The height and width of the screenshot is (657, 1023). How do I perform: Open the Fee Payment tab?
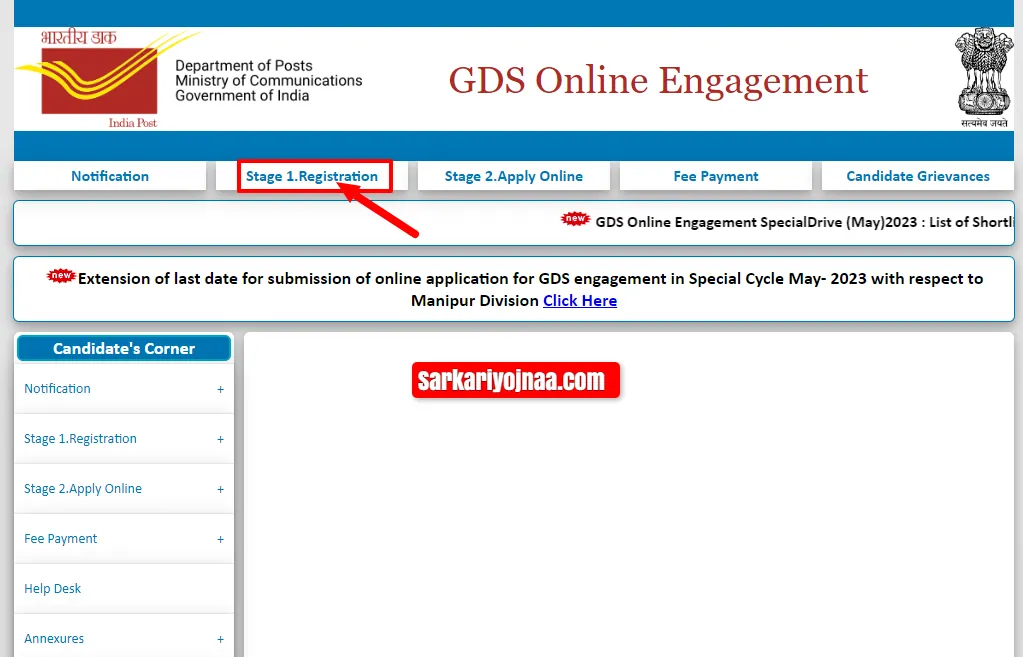[715, 176]
